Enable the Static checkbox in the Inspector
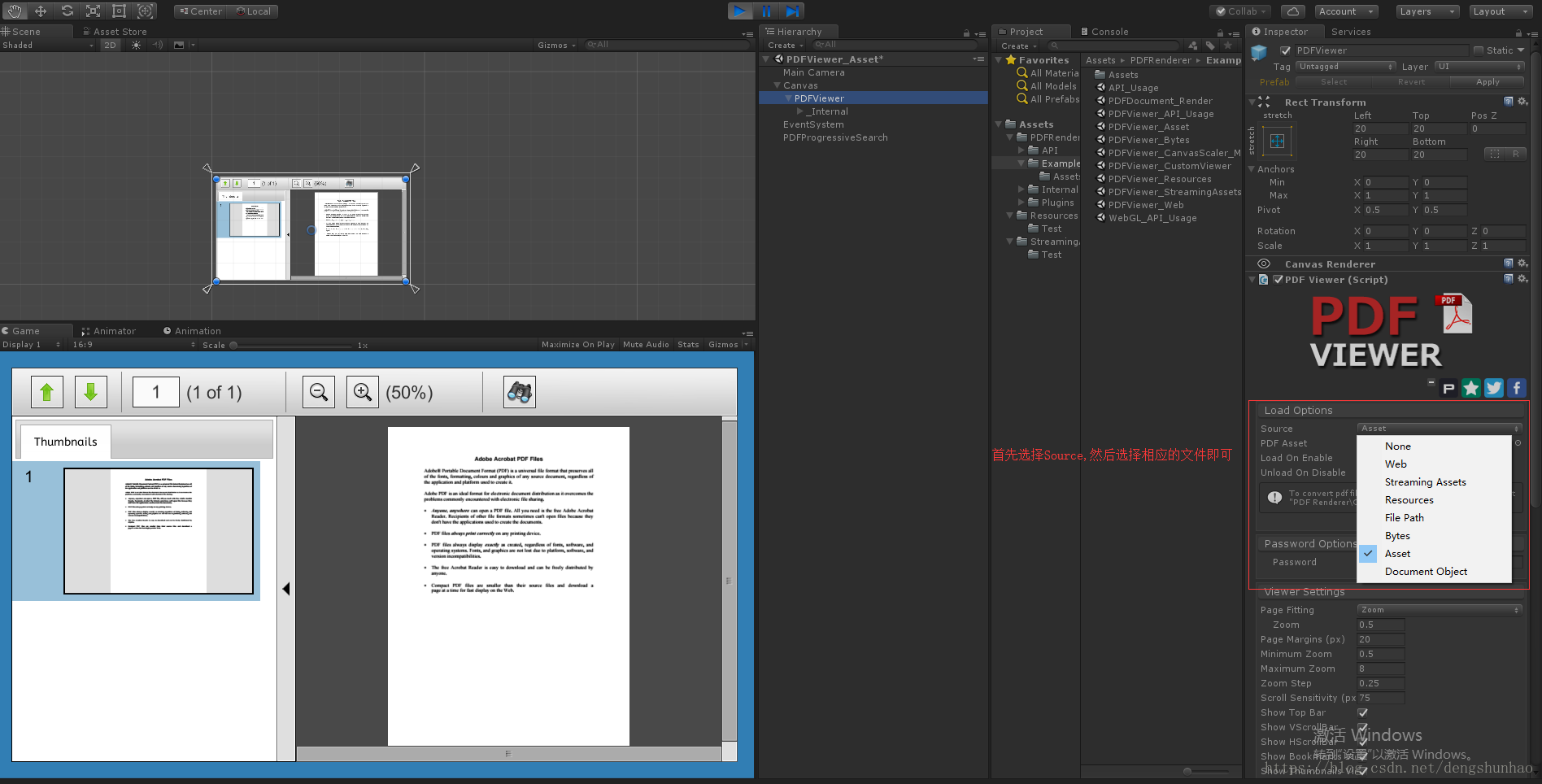The width and height of the screenshot is (1542, 784). pyautogui.click(x=1480, y=50)
